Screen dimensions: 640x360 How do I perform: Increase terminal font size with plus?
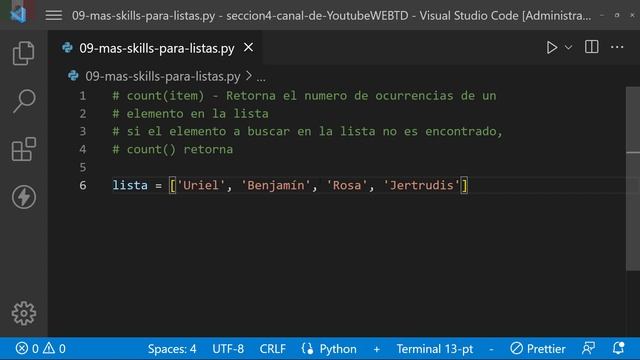point(376,349)
